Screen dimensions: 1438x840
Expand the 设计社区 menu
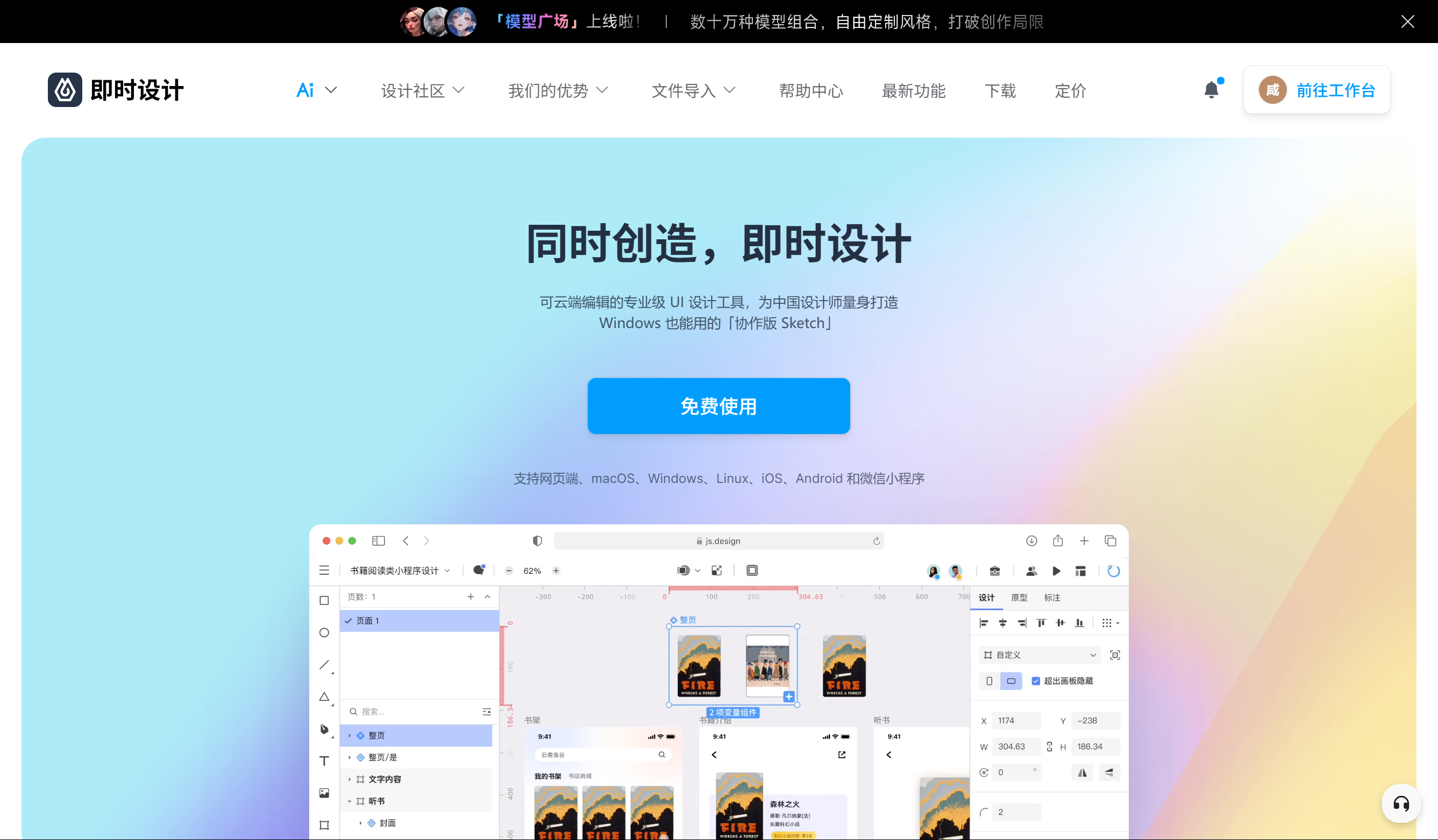tap(421, 91)
